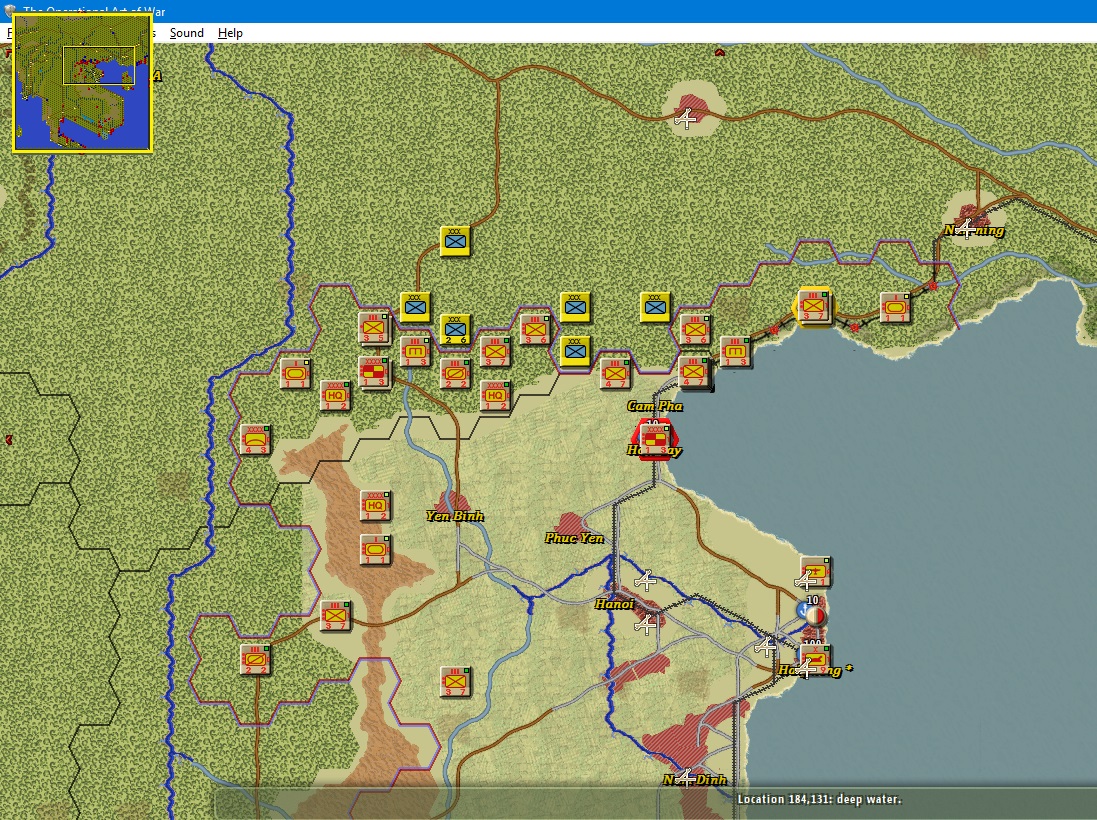This screenshot has height=820, width=1097.
Task: Select the air unit on airfield north of Haiphong
Action: pos(815,572)
